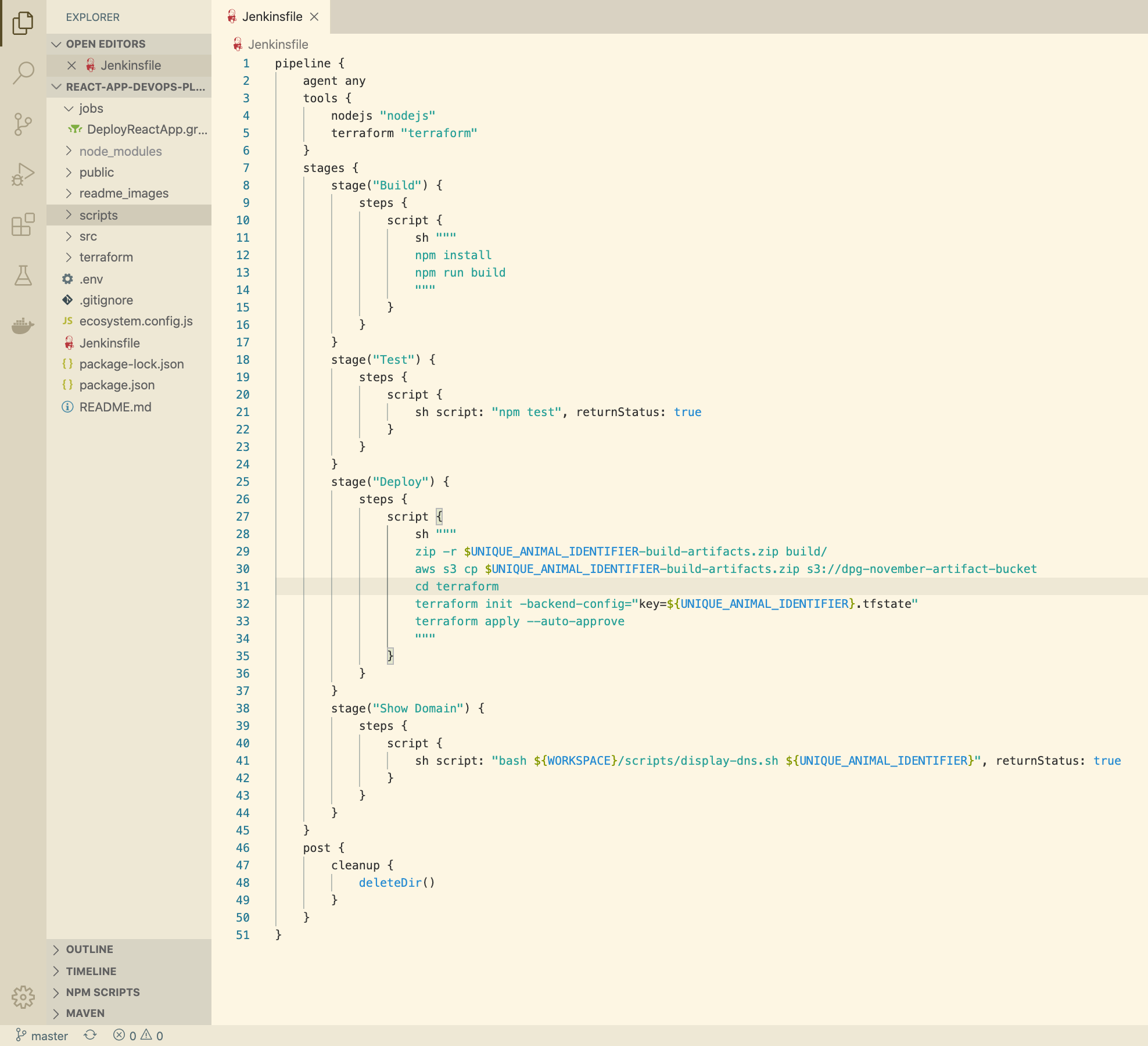Collapse the OPEN EDITORS section
The image size is (1148, 1046).
coord(105,44)
